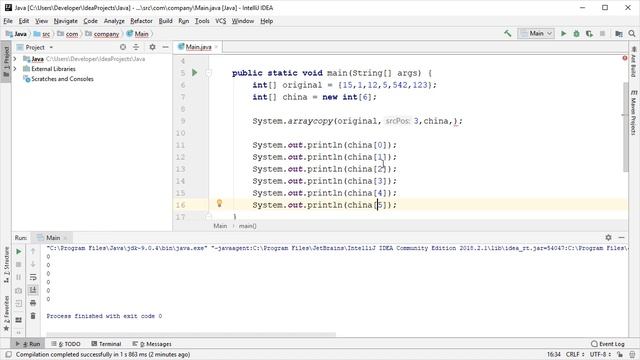
Task: Start debugging with the bug icon
Action: [576, 33]
